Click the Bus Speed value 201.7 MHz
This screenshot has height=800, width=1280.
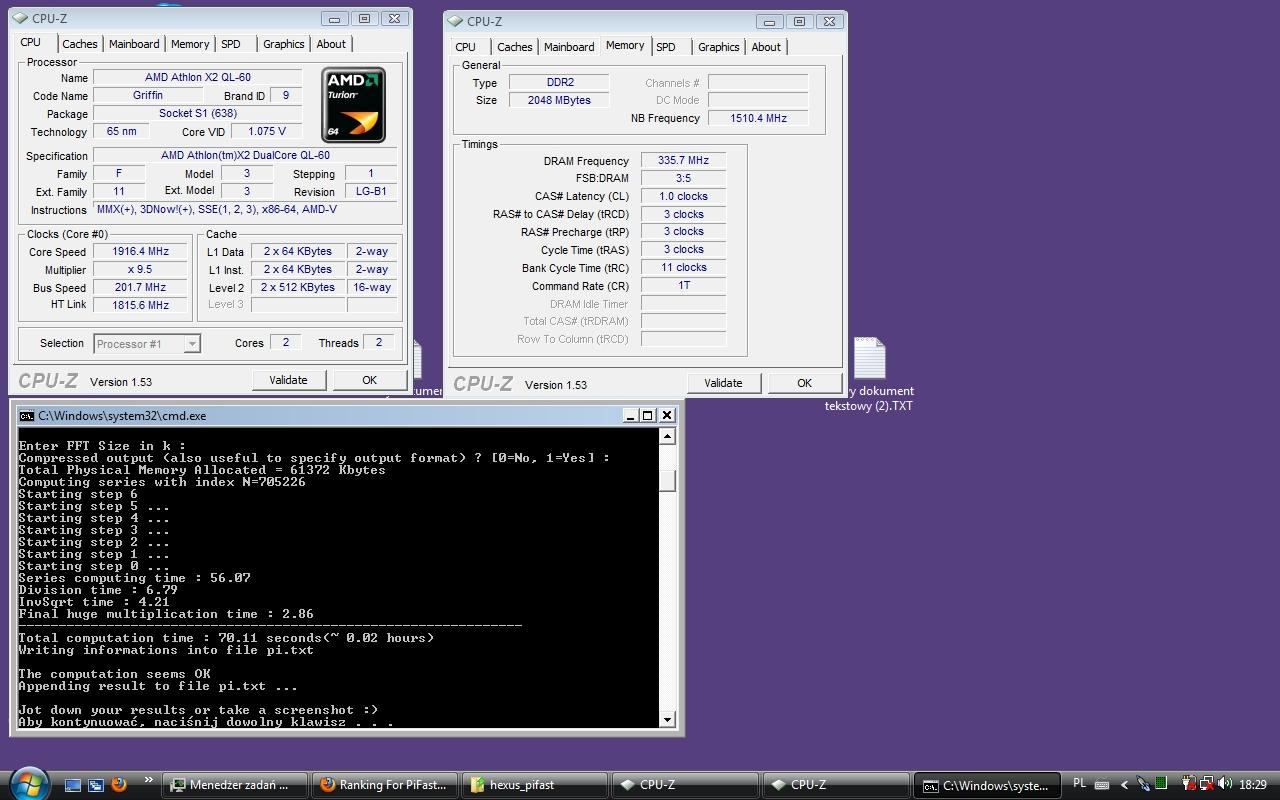140,287
